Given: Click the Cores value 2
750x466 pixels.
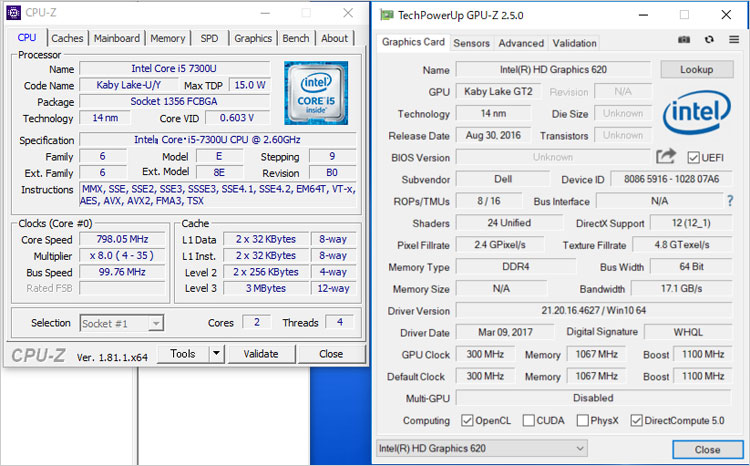Looking at the screenshot, I should 257,322.
